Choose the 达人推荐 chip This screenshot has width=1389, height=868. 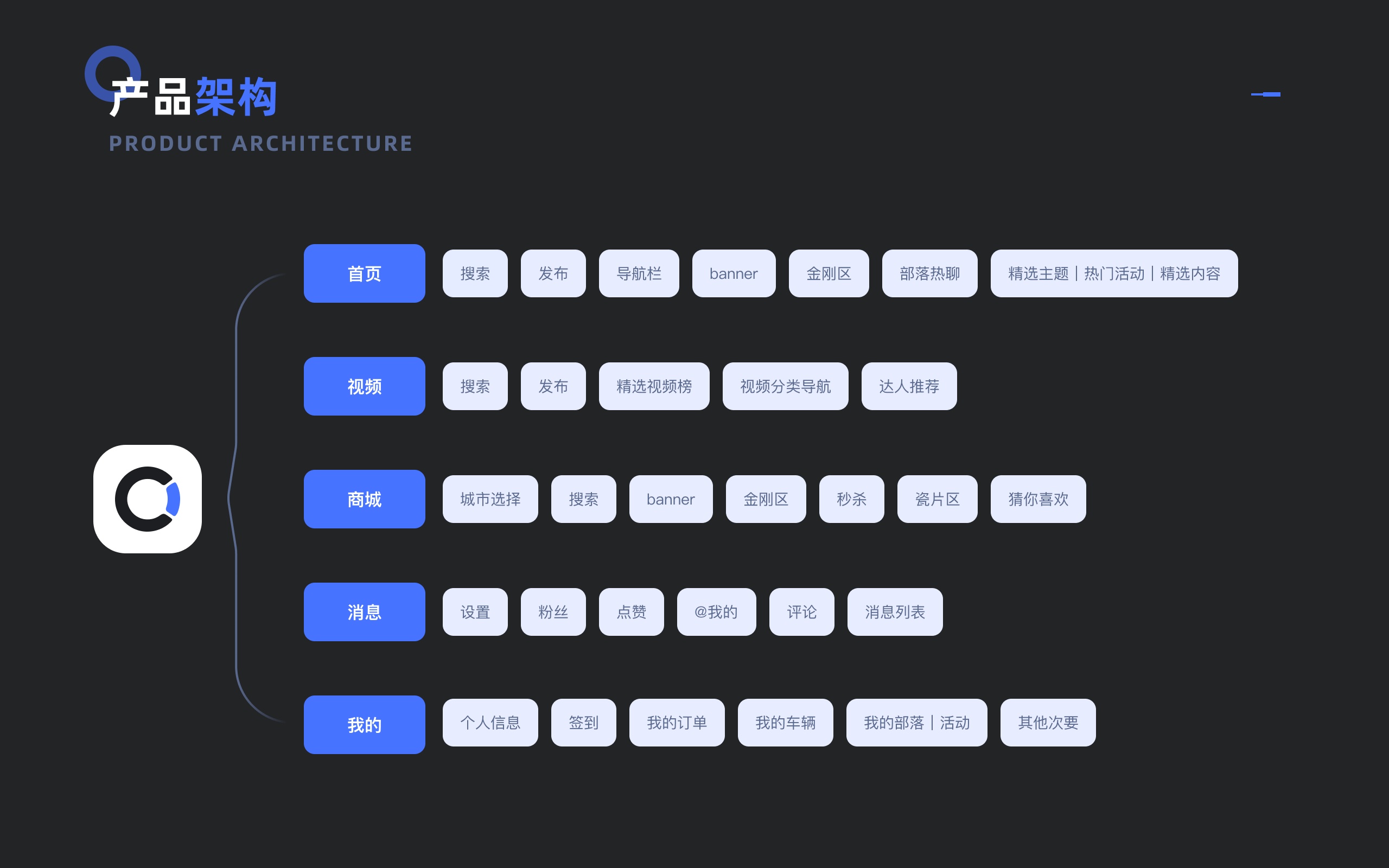click(x=909, y=386)
